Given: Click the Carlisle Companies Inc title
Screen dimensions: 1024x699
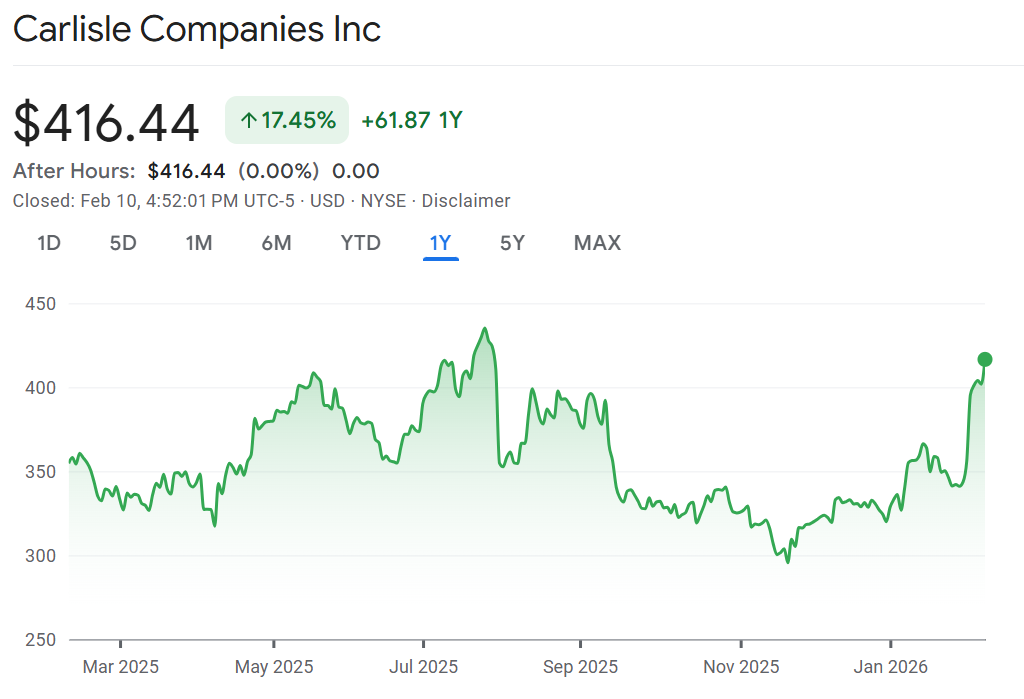Looking at the screenshot, I should pyautogui.click(x=197, y=29).
